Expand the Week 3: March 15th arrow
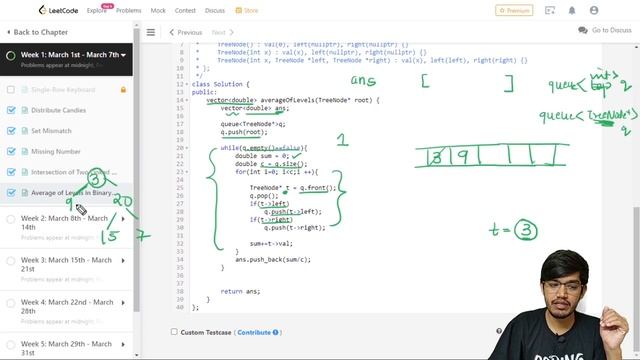Viewport: 640px width, 360px height. pyautogui.click(x=123, y=260)
